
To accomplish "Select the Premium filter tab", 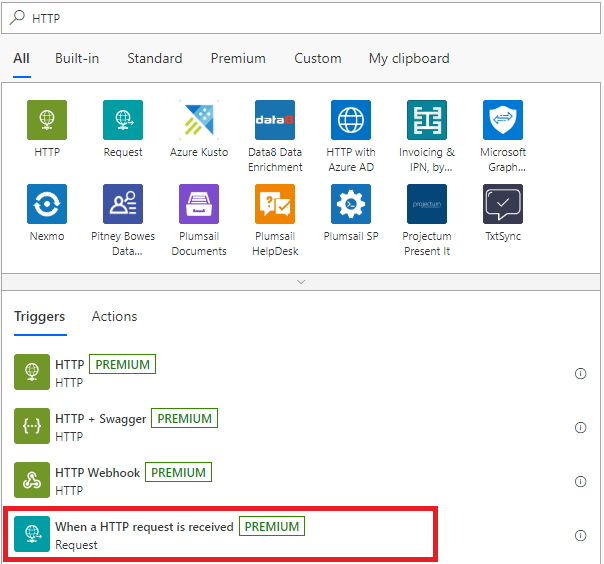I will click(238, 59).
